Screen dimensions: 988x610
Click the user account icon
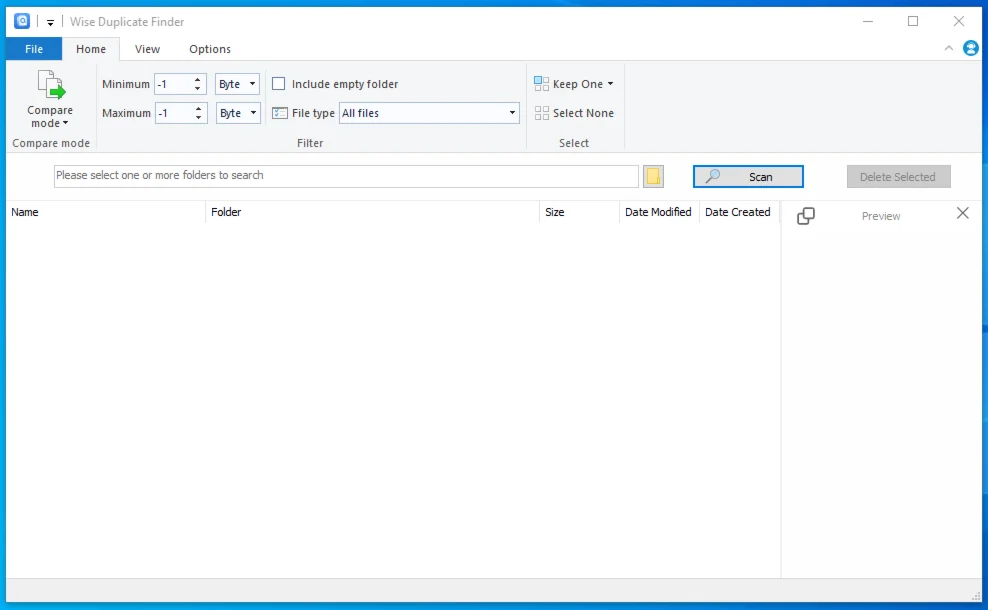[x=971, y=48]
